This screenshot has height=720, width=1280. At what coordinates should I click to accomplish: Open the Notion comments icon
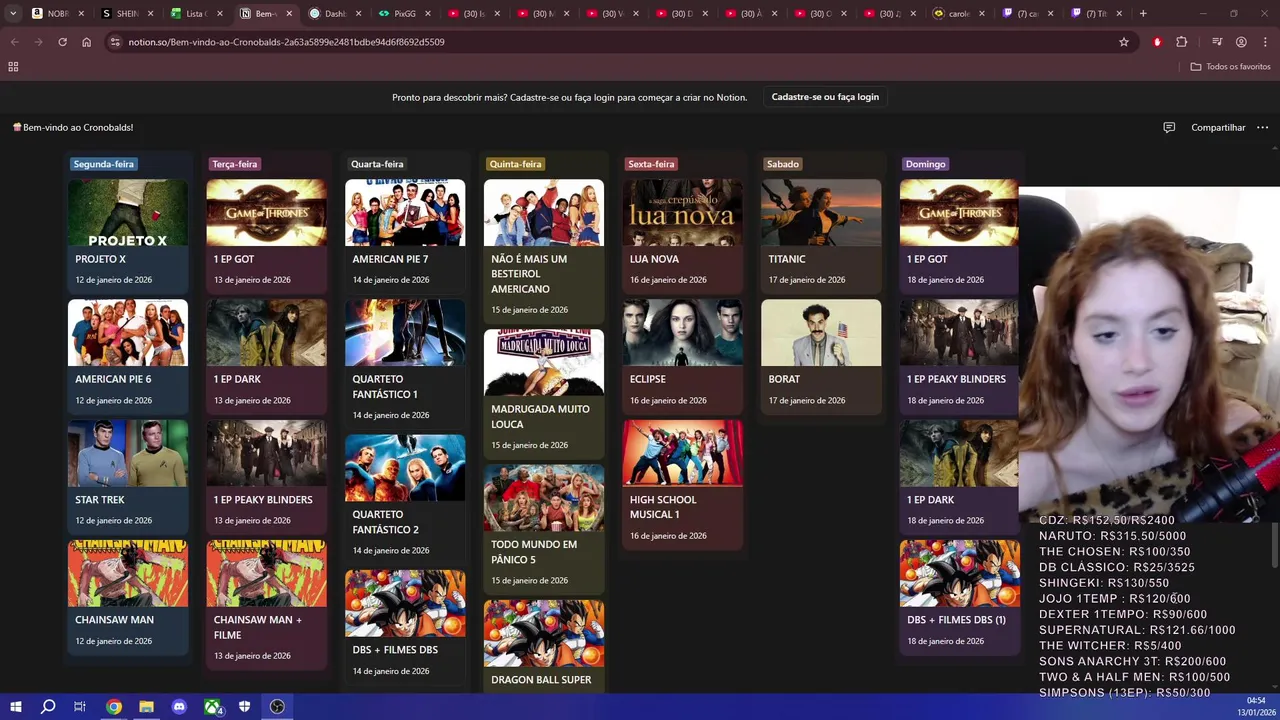coord(1169,128)
